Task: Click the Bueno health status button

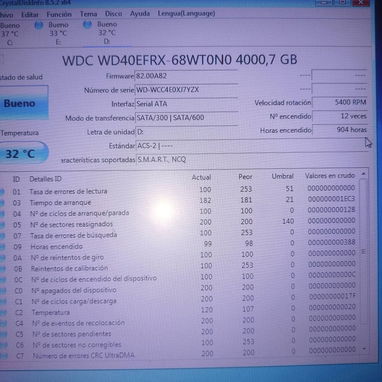Action: [x=23, y=103]
